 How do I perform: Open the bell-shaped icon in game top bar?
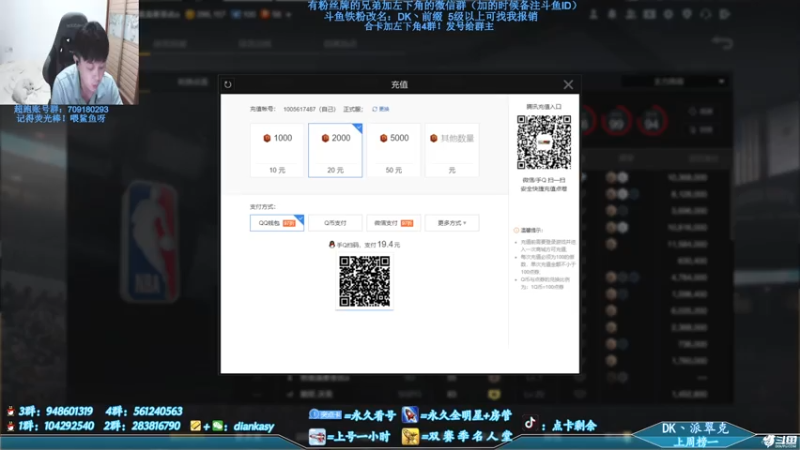tap(612, 14)
